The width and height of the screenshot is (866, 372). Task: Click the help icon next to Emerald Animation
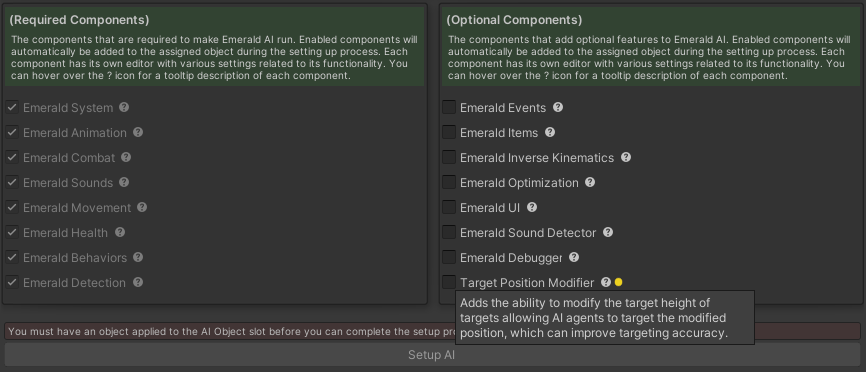coord(138,132)
